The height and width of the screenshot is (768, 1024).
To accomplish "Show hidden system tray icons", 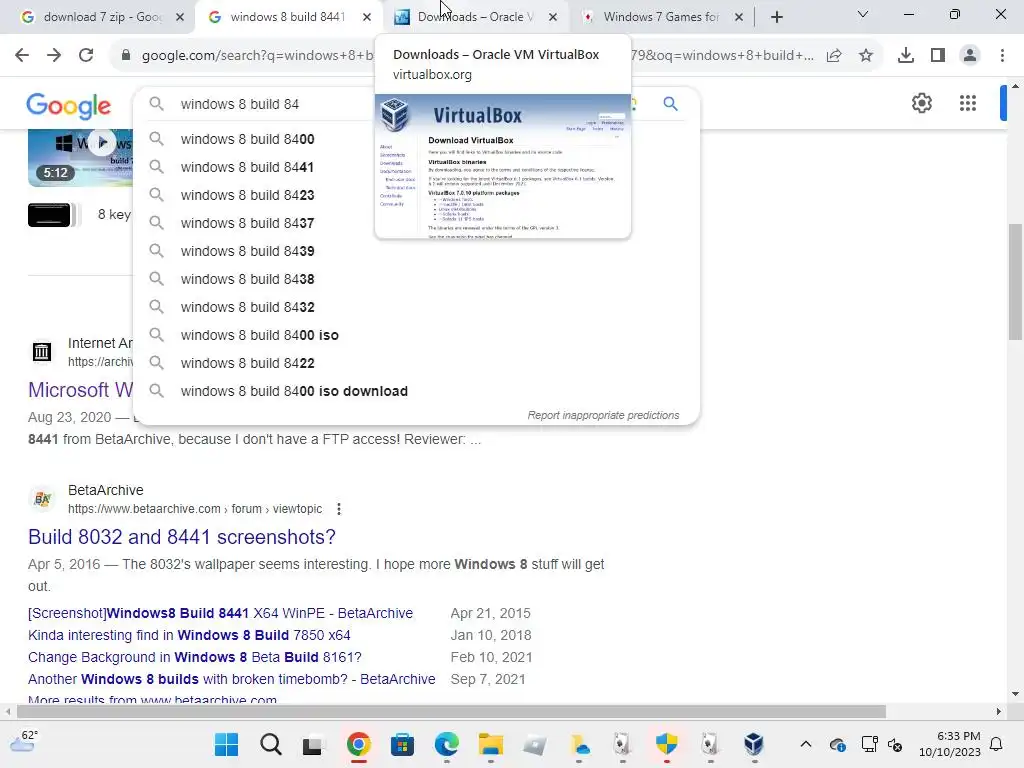I will point(806,744).
